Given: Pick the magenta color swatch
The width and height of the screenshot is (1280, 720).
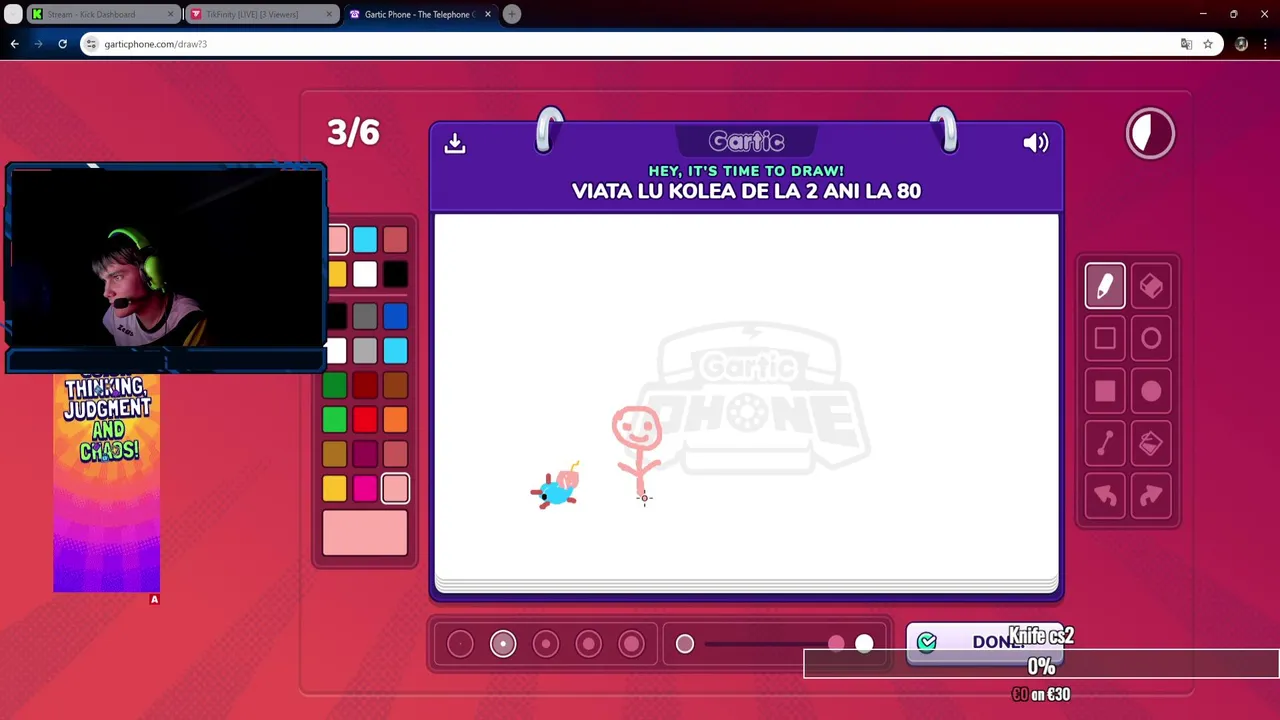Looking at the screenshot, I should click(365, 488).
